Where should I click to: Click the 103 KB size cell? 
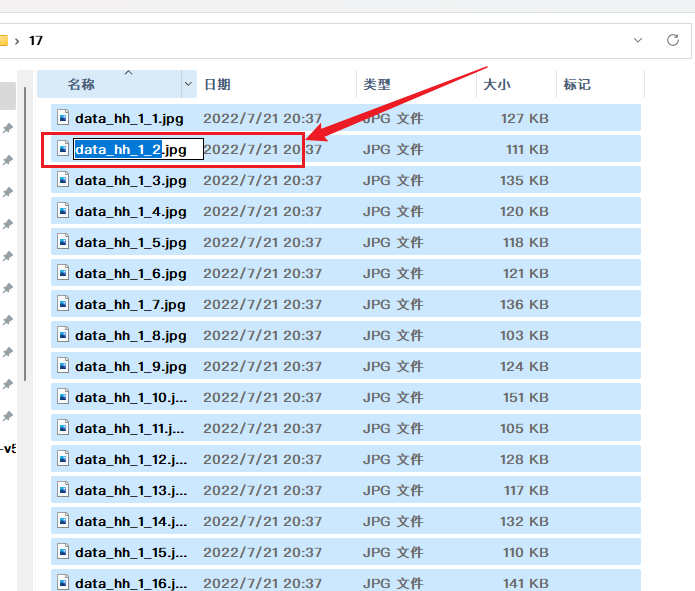pos(524,335)
